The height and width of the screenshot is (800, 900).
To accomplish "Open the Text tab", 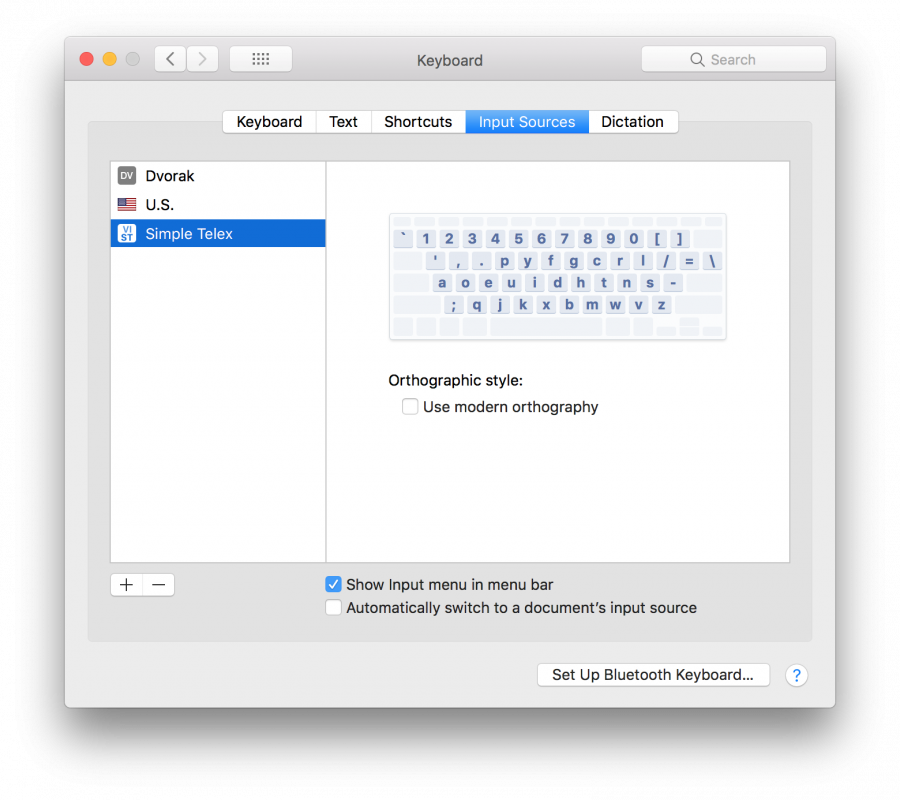I will click(x=343, y=122).
